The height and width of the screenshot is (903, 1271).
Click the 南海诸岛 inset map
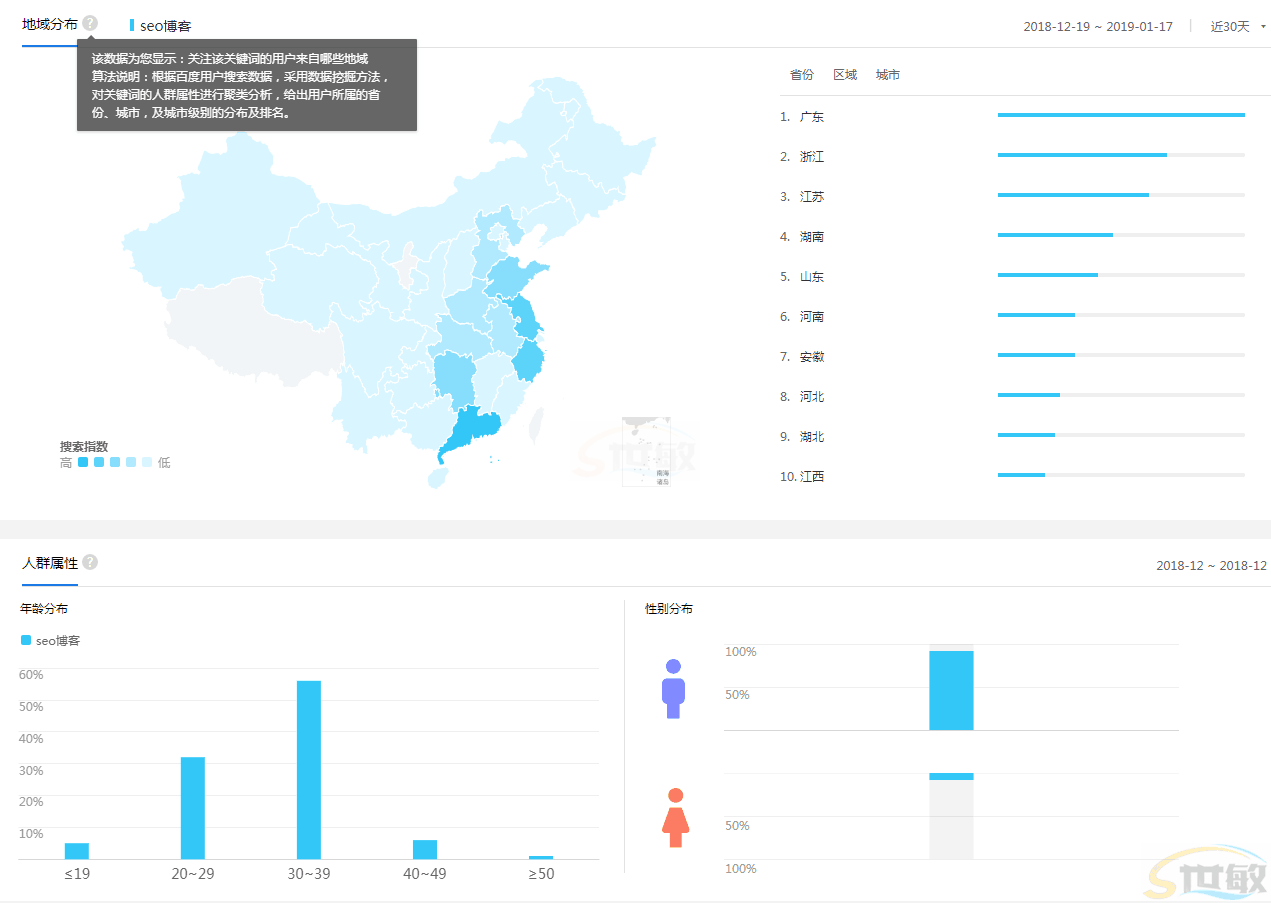pyautogui.click(x=646, y=452)
